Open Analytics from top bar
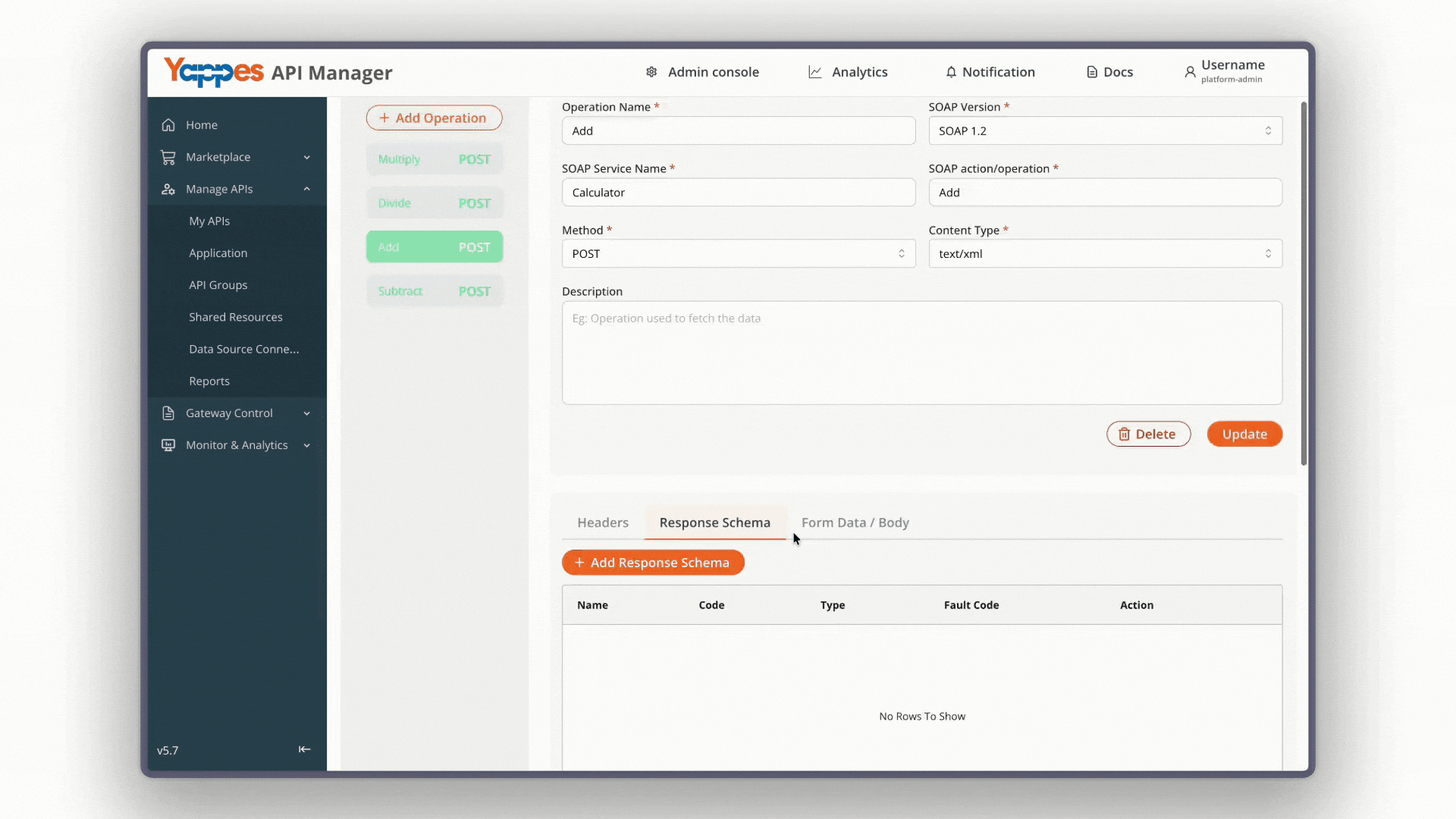1456x819 pixels. click(848, 72)
